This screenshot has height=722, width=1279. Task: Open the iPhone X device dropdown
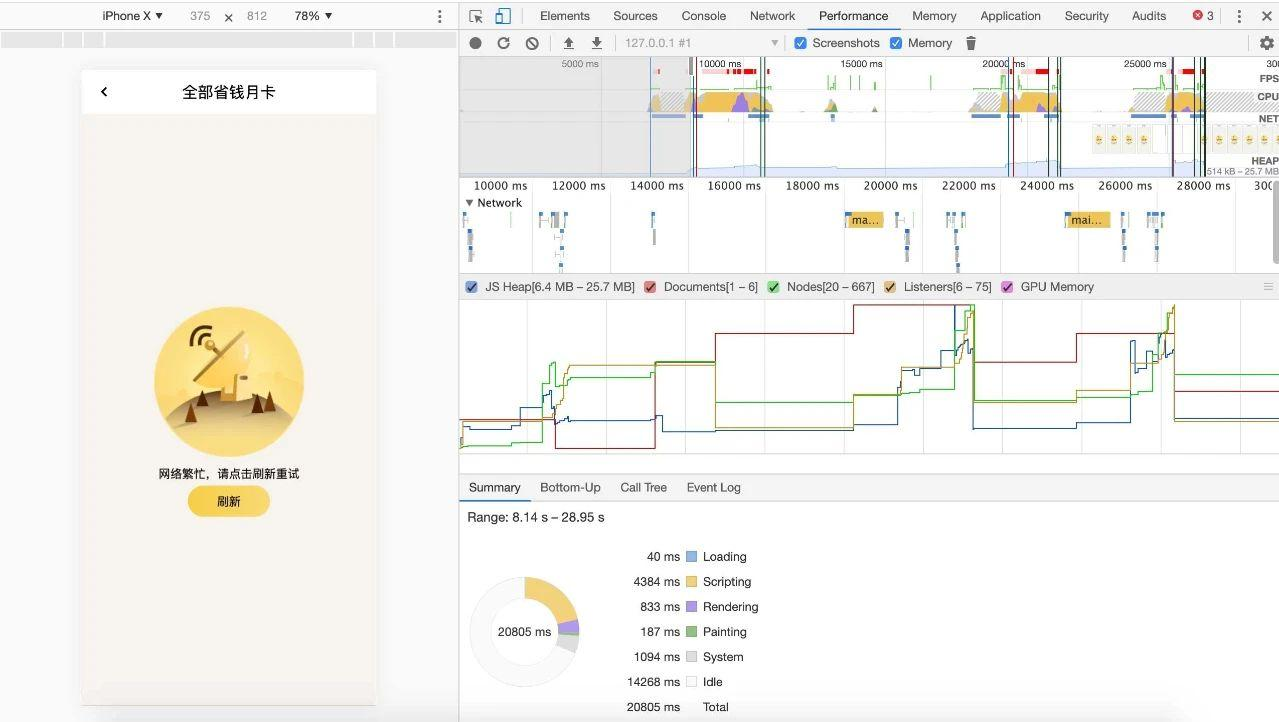point(132,16)
